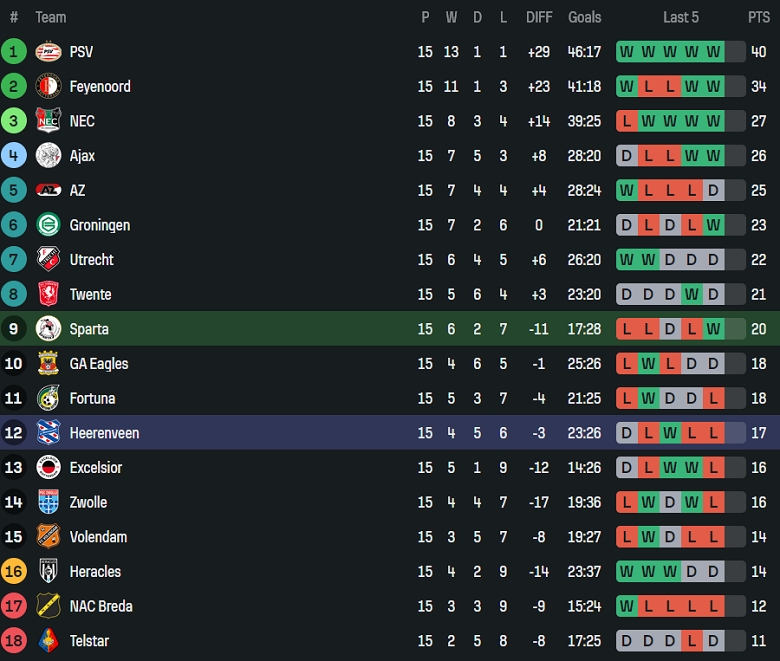Click PSV's most recent win result box

(x=713, y=52)
